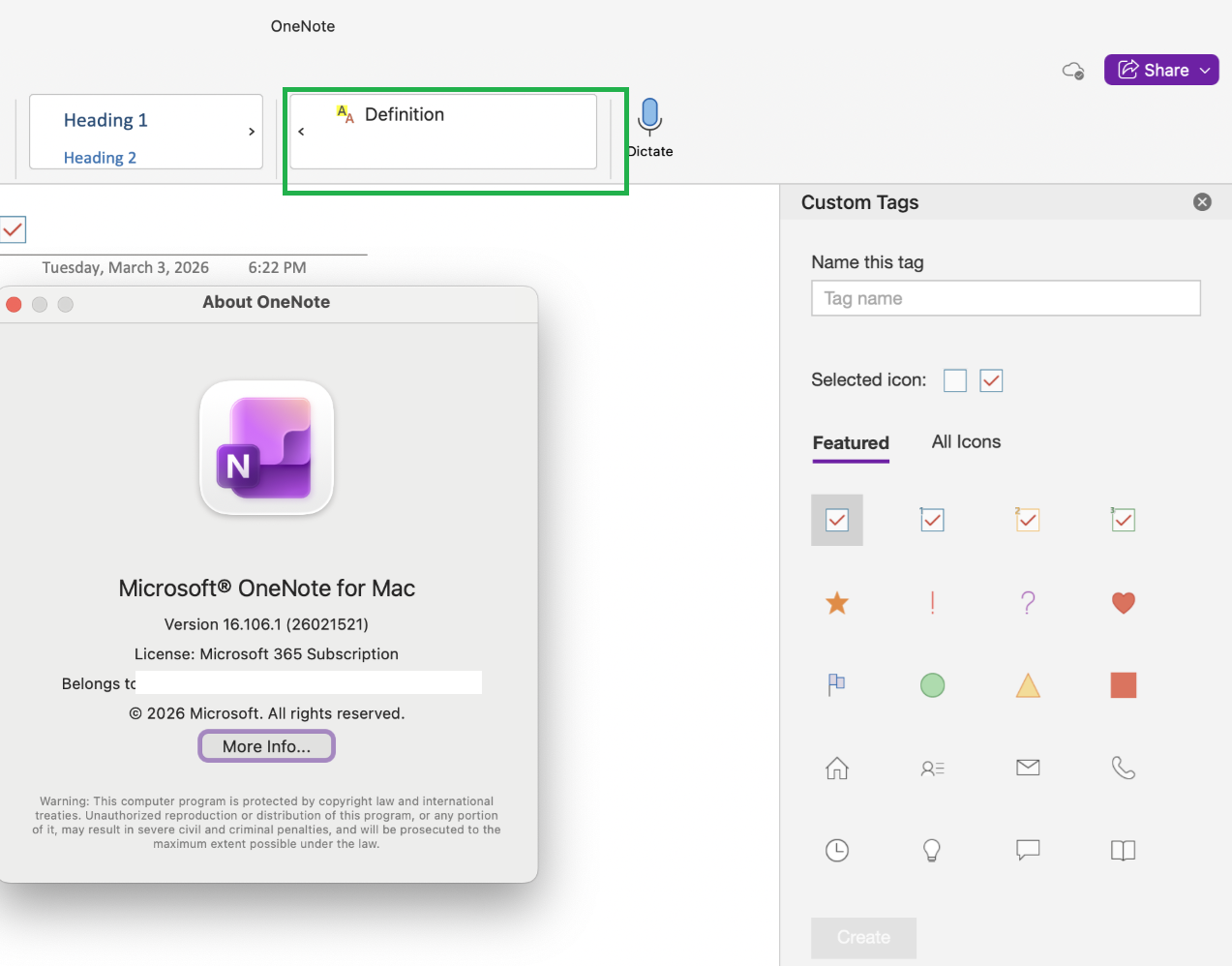Apply the Heading 1 style
This screenshot has height=966, width=1232.
[x=105, y=120]
